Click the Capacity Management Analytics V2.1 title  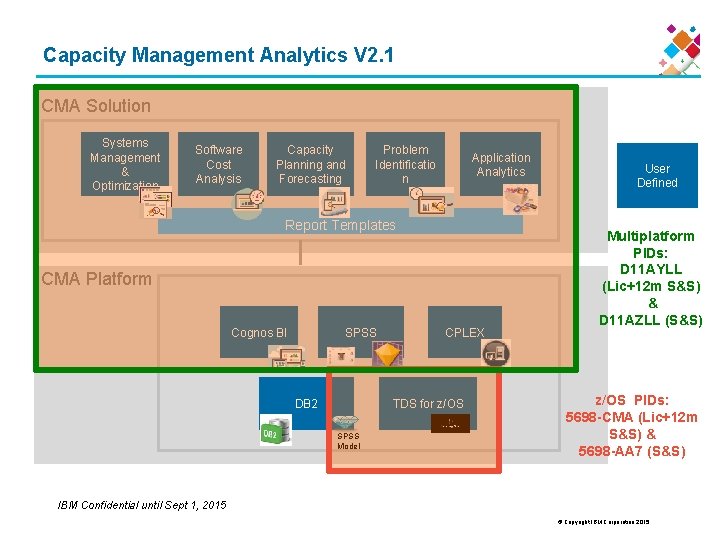click(218, 55)
